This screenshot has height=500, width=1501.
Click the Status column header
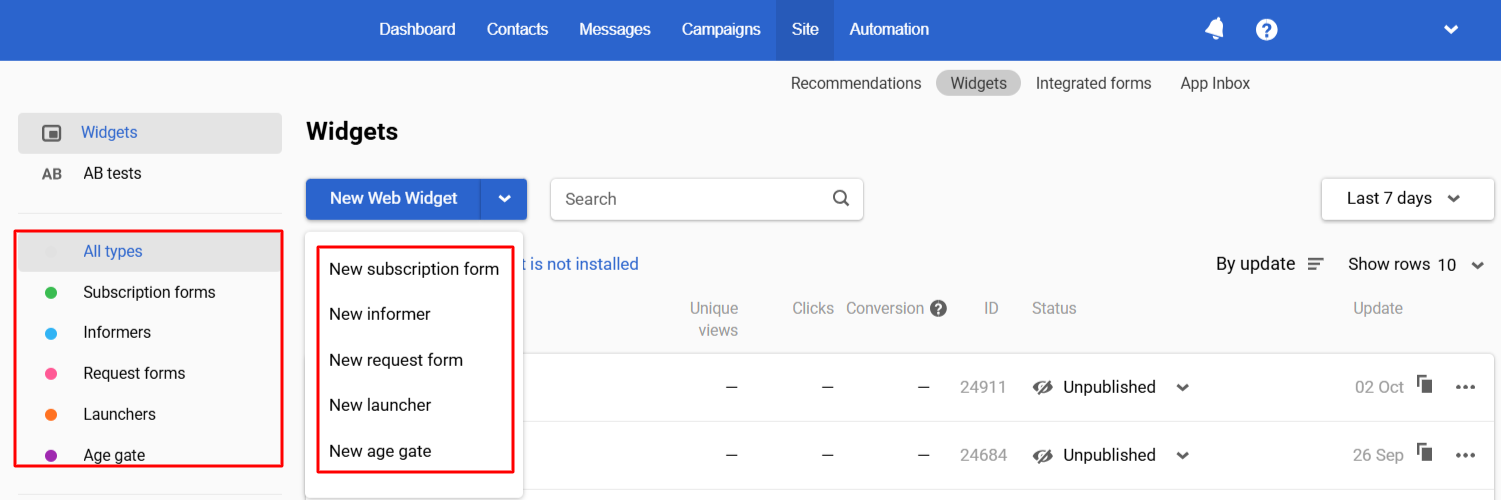click(x=1054, y=308)
